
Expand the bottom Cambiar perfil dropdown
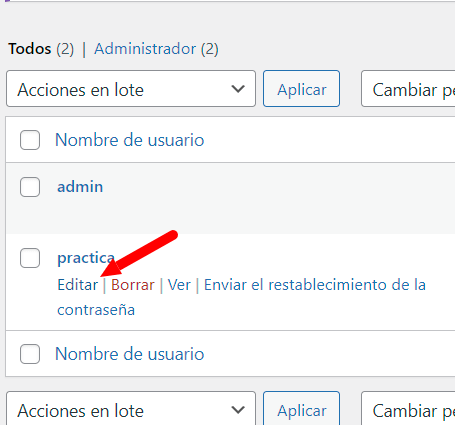click(408, 409)
